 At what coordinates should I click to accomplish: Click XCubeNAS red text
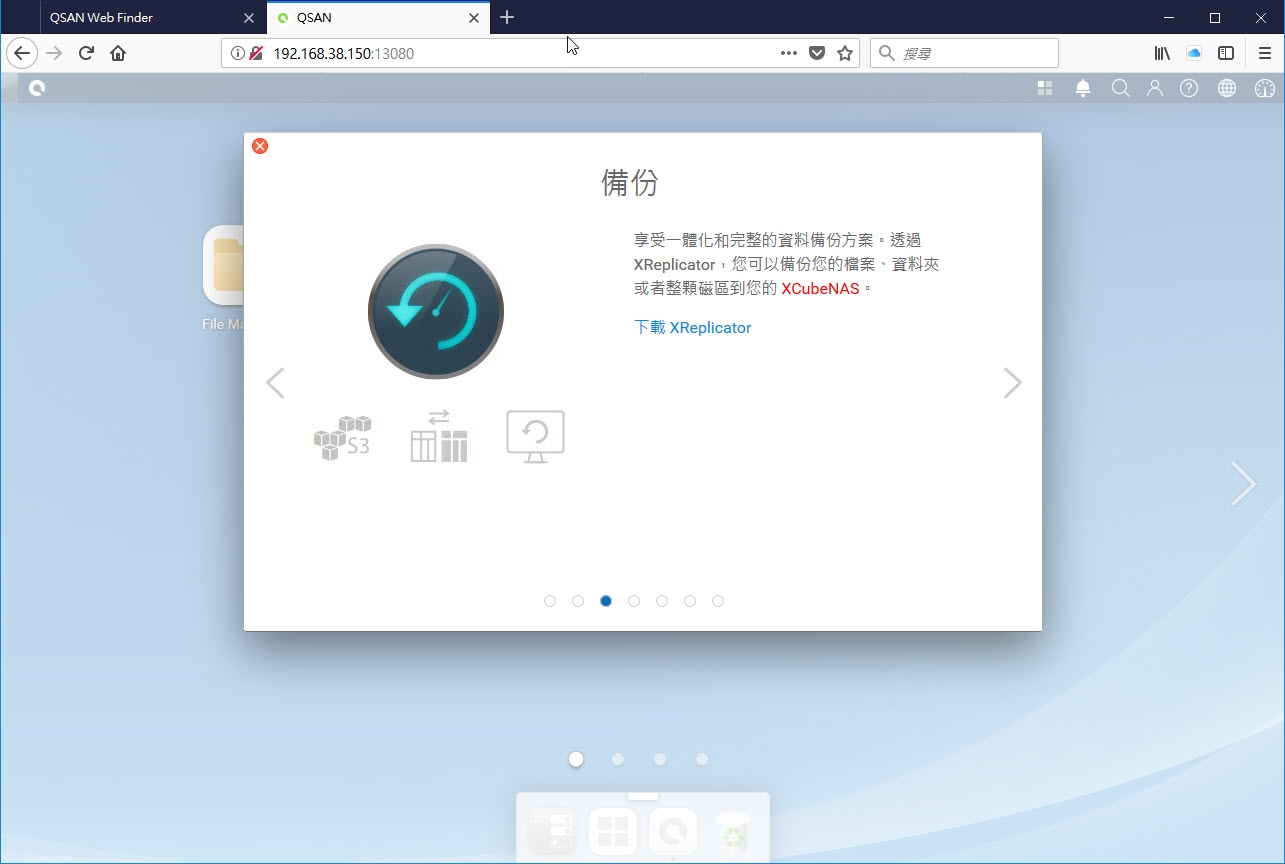coord(820,289)
